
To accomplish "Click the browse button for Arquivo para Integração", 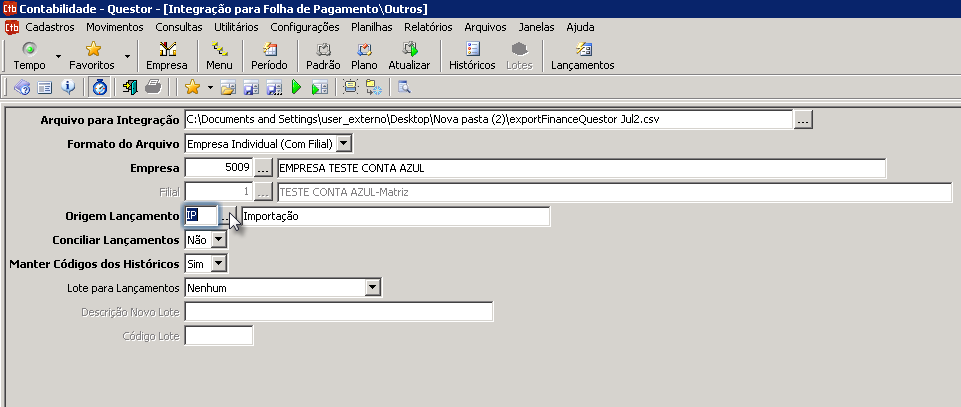I will [803, 120].
